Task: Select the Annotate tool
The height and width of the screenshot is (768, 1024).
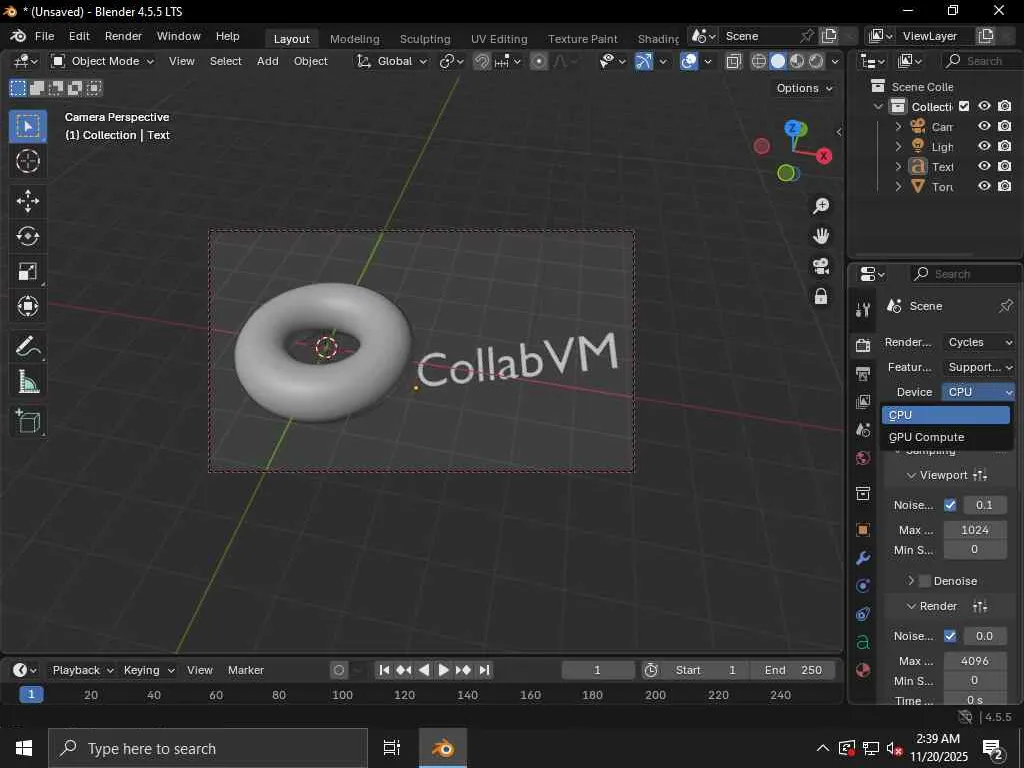Action: [x=27, y=346]
